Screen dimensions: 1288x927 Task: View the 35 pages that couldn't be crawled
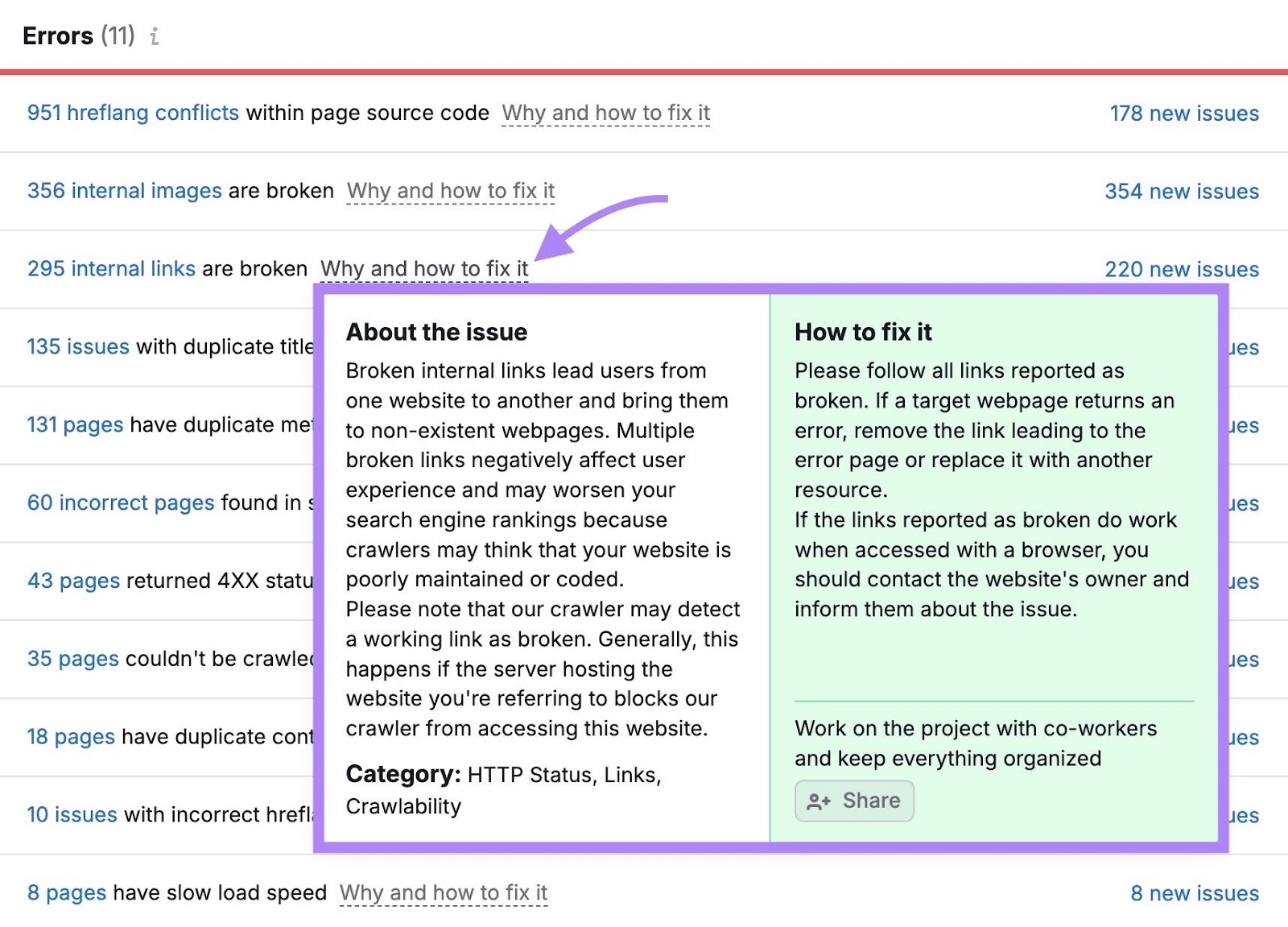click(x=72, y=658)
